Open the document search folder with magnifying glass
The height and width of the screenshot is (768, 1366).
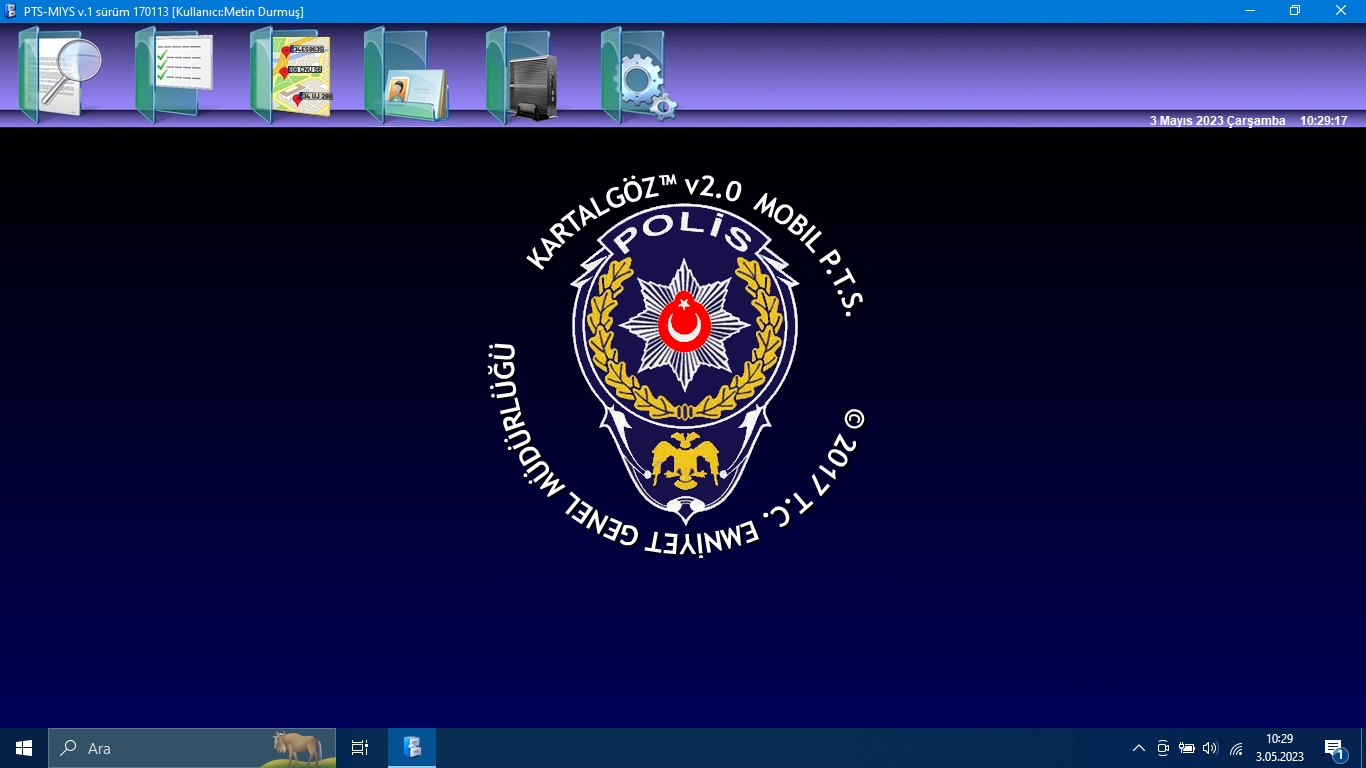click(60, 74)
